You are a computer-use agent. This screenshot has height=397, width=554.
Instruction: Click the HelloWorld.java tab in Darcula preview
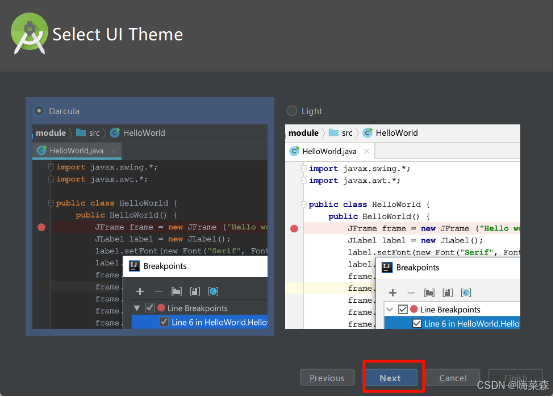click(x=77, y=151)
